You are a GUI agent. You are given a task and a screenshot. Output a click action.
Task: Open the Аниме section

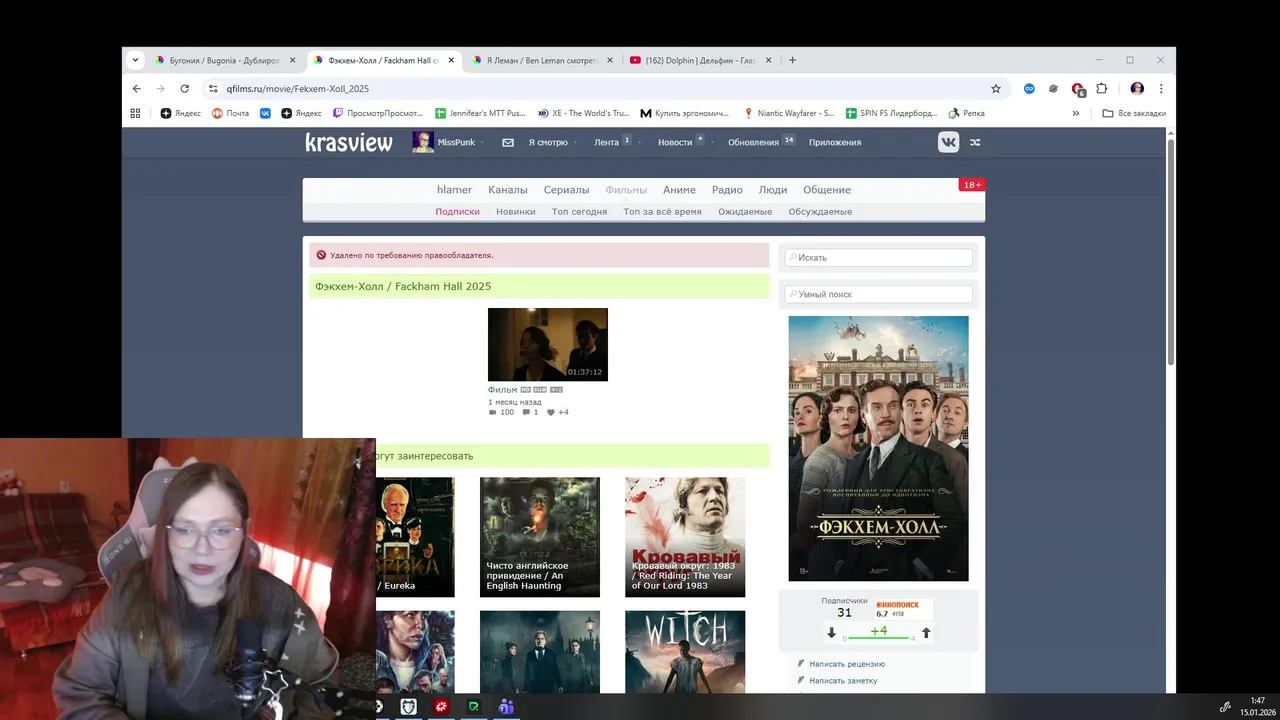[x=679, y=190]
